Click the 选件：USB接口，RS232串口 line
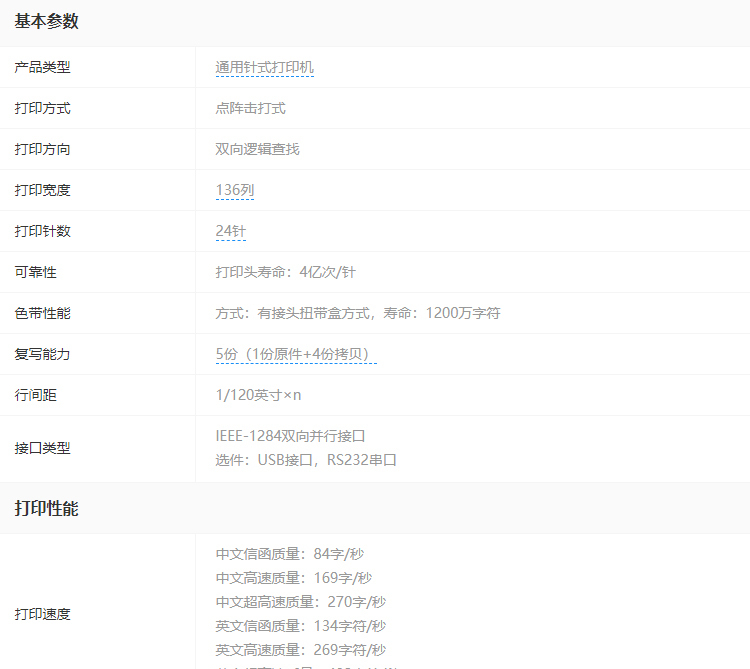The height and width of the screenshot is (669, 750). [x=306, y=460]
